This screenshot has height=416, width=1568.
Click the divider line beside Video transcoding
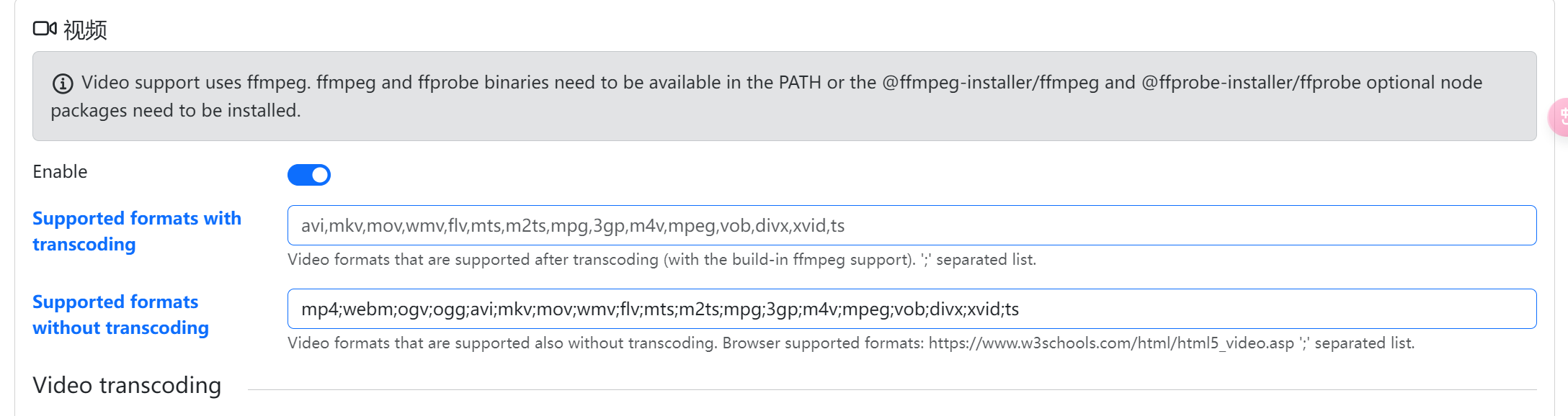coord(891,390)
